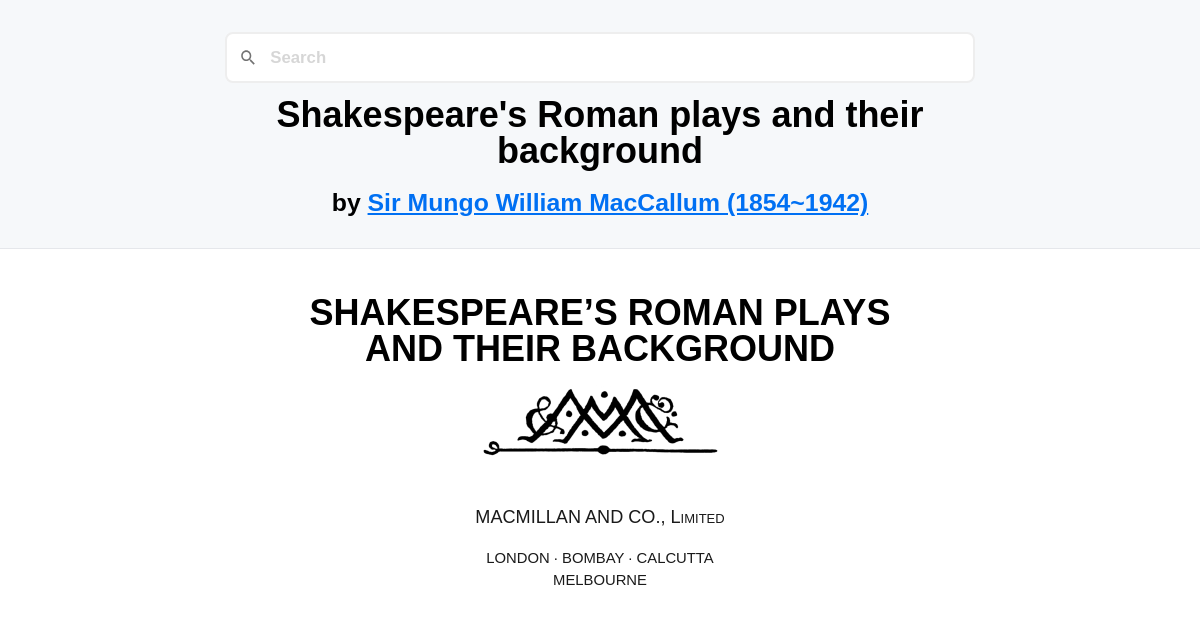The height and width of the screenshot is (628, 1200).
Task: Click inside the Search input field
Action: 600,57
